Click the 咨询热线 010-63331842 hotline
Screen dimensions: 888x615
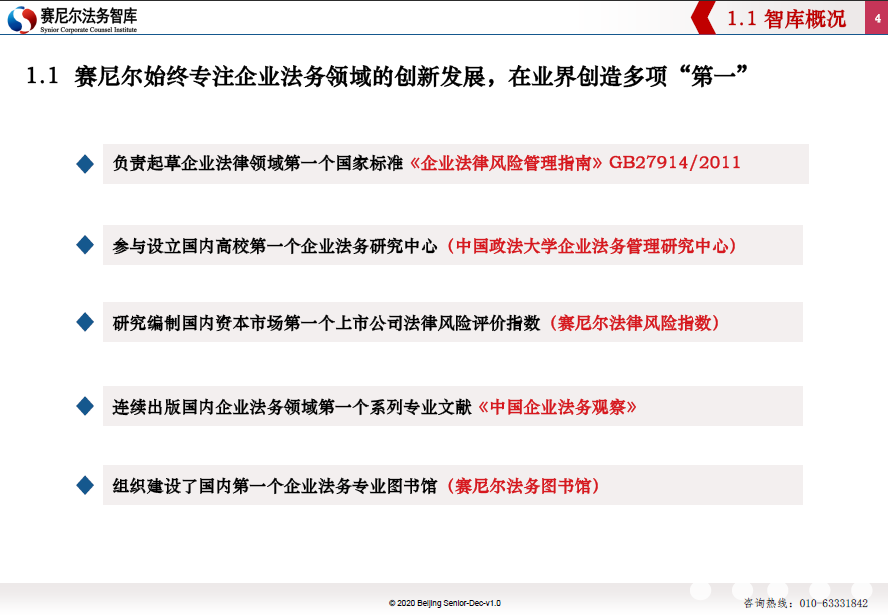[x=805, y=603]
